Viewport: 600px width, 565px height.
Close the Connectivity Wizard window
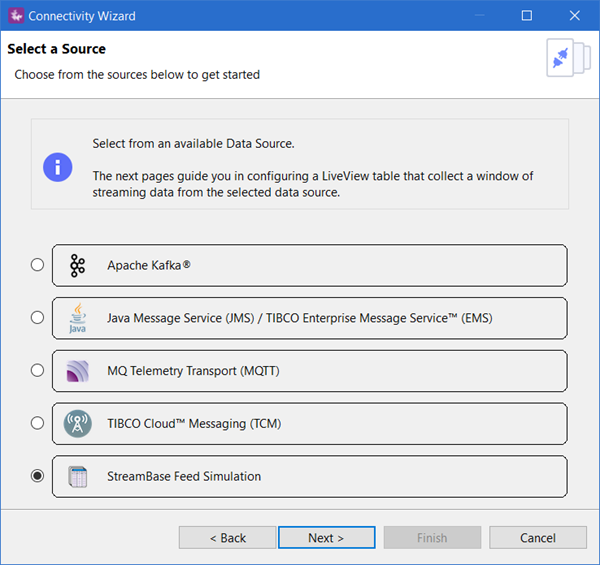point(573,16)
